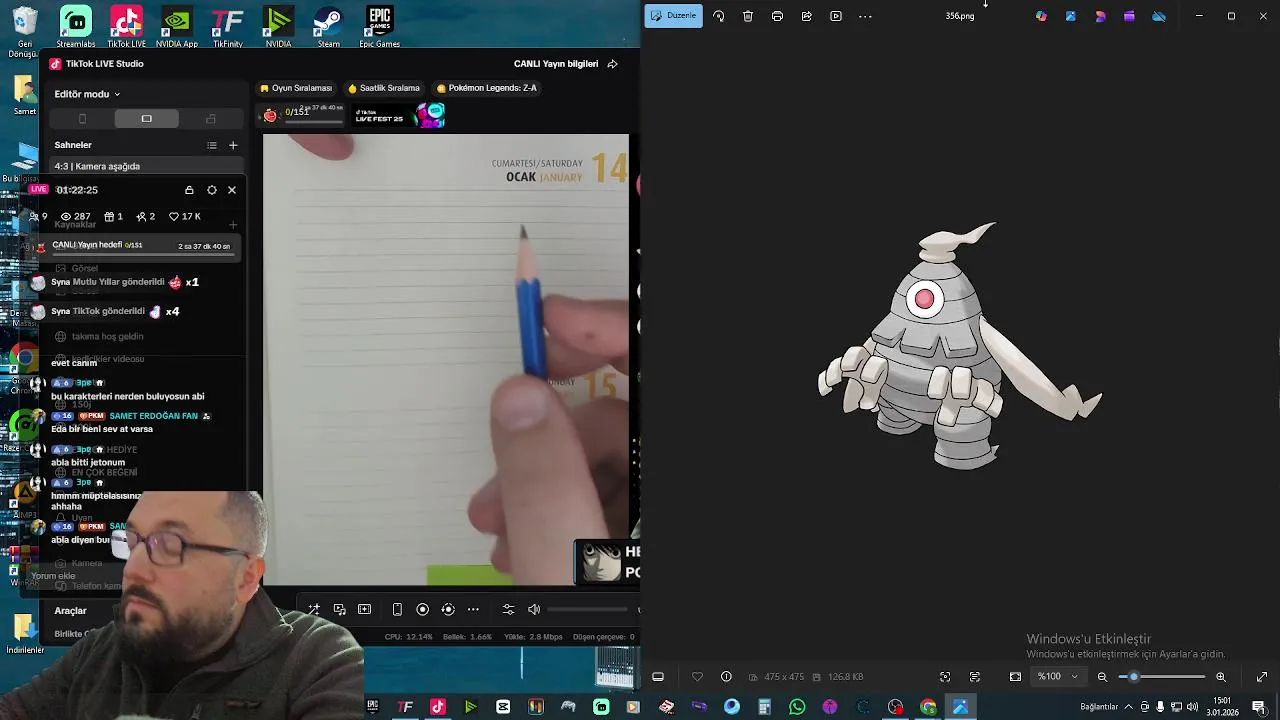This screenshot has height=720, width=1280.
Task: Show hidden tray icons chevron
Action: (1129, 707)
